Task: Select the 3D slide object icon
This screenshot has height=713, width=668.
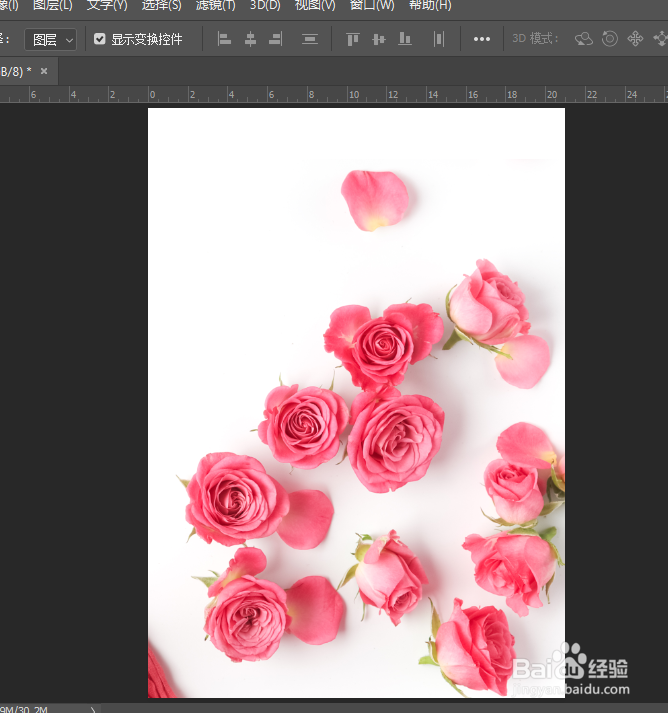Action: coord(661,39)
